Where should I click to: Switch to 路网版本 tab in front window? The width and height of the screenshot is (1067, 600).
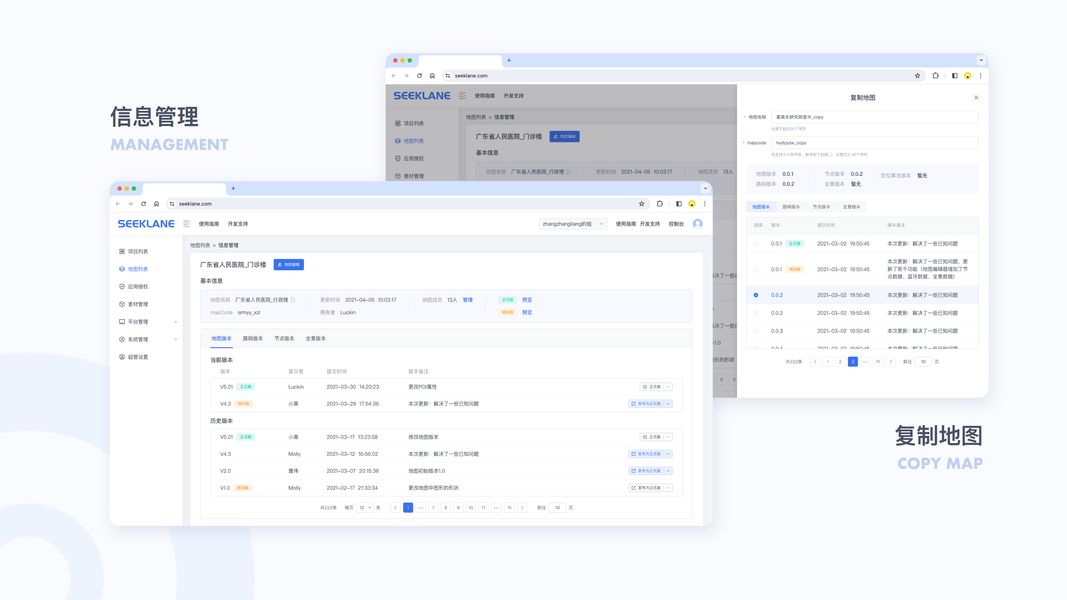(252, 338)
